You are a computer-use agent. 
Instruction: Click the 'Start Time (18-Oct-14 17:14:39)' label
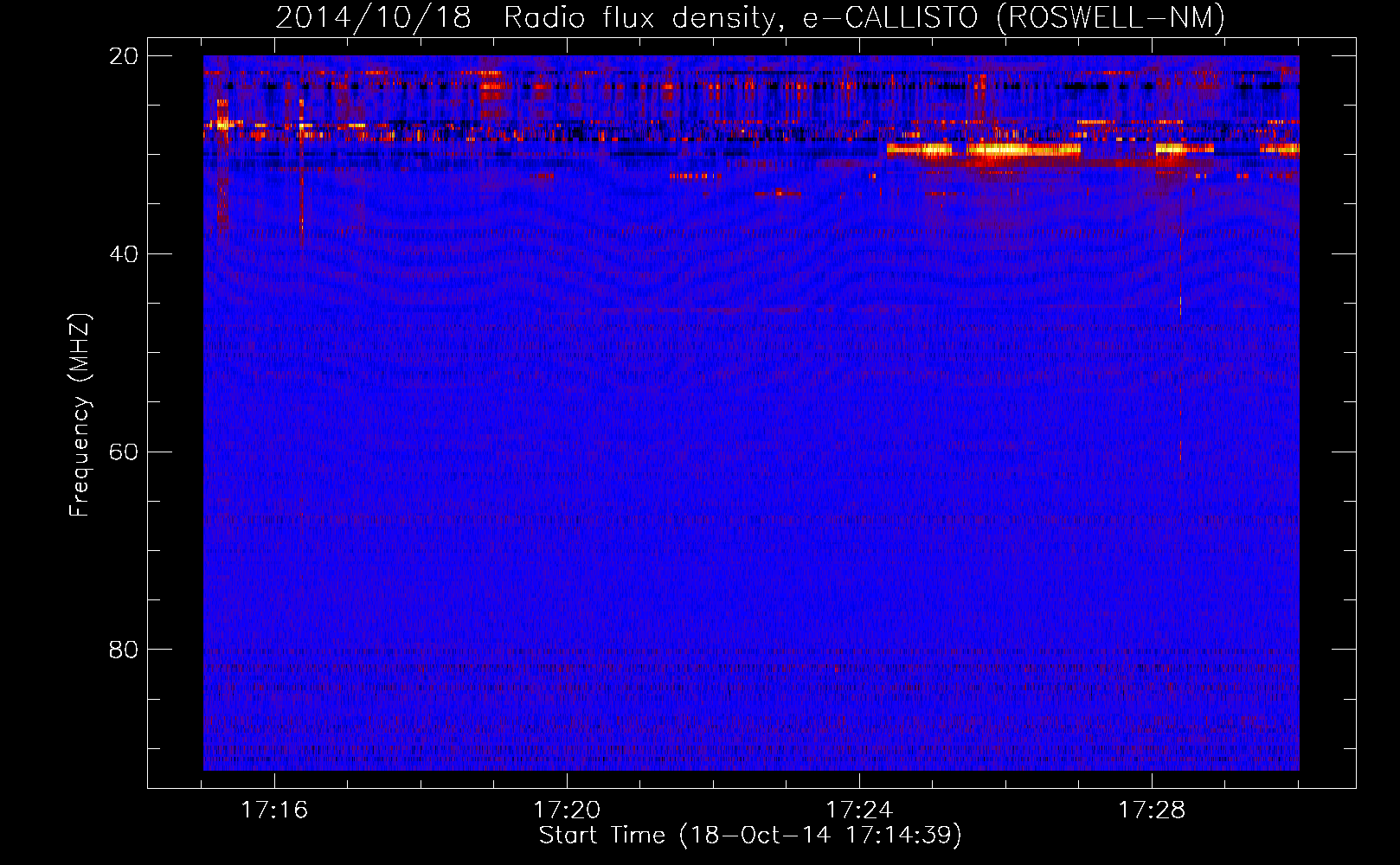tap(750, 836)
